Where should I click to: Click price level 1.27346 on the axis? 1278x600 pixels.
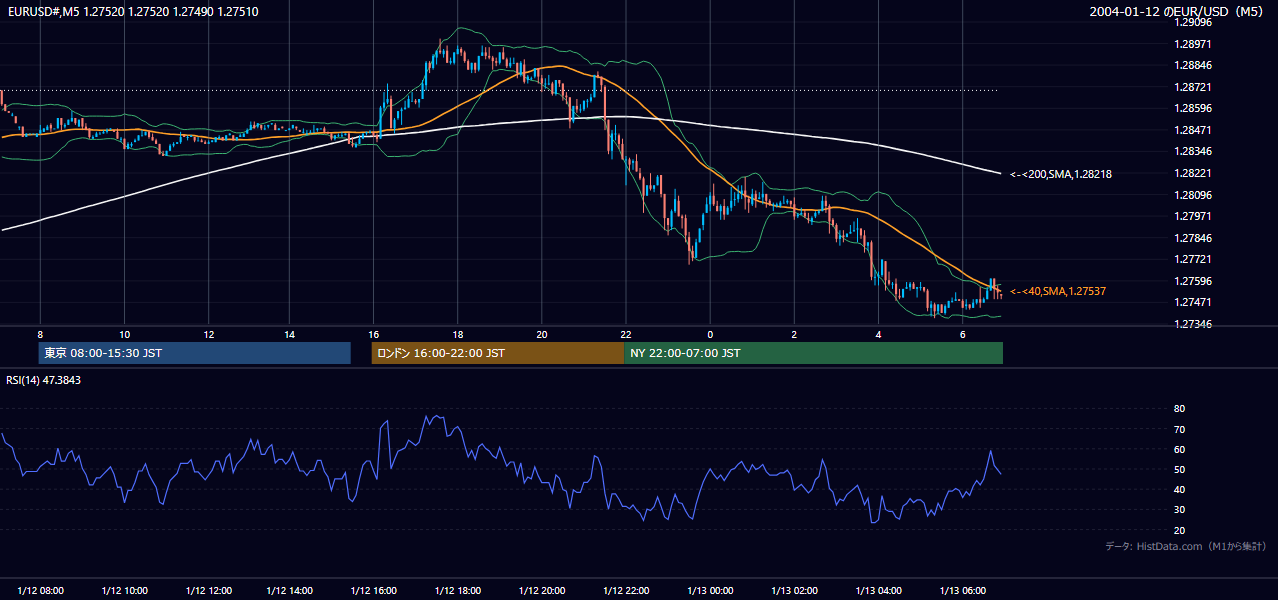1192,324
